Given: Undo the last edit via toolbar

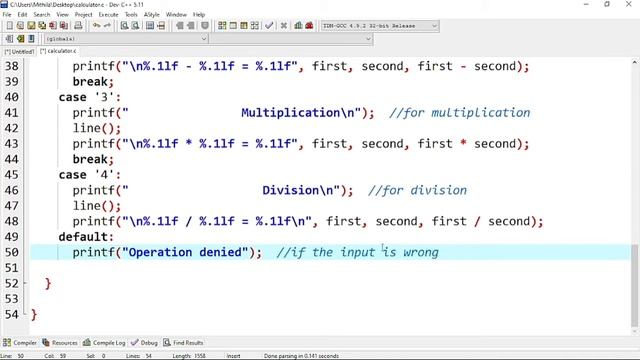Looking at the screenshot, I should tap(96, 26).
